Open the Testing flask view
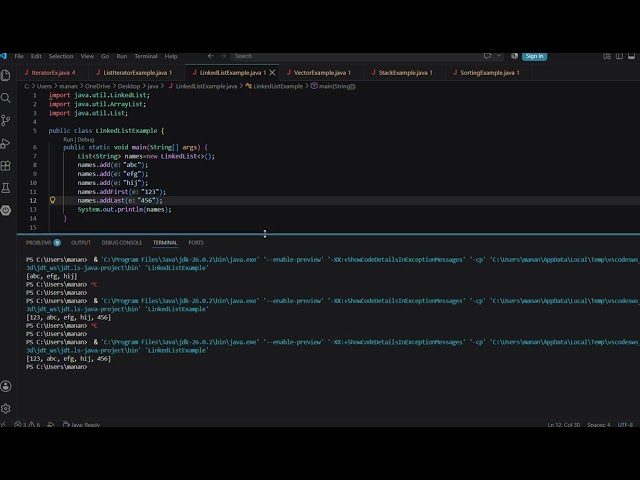 click(x=6, y=188)
